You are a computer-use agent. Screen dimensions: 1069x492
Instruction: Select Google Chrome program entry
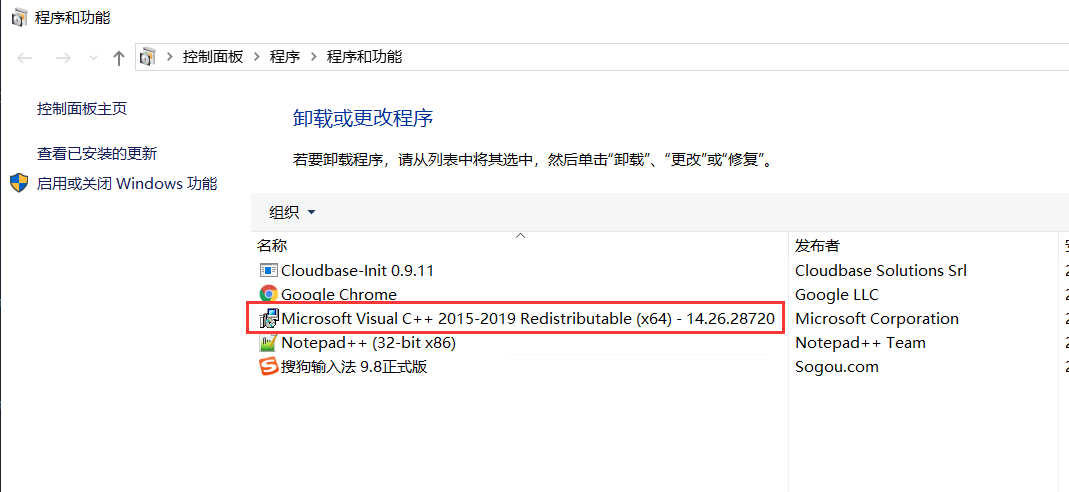338,294
